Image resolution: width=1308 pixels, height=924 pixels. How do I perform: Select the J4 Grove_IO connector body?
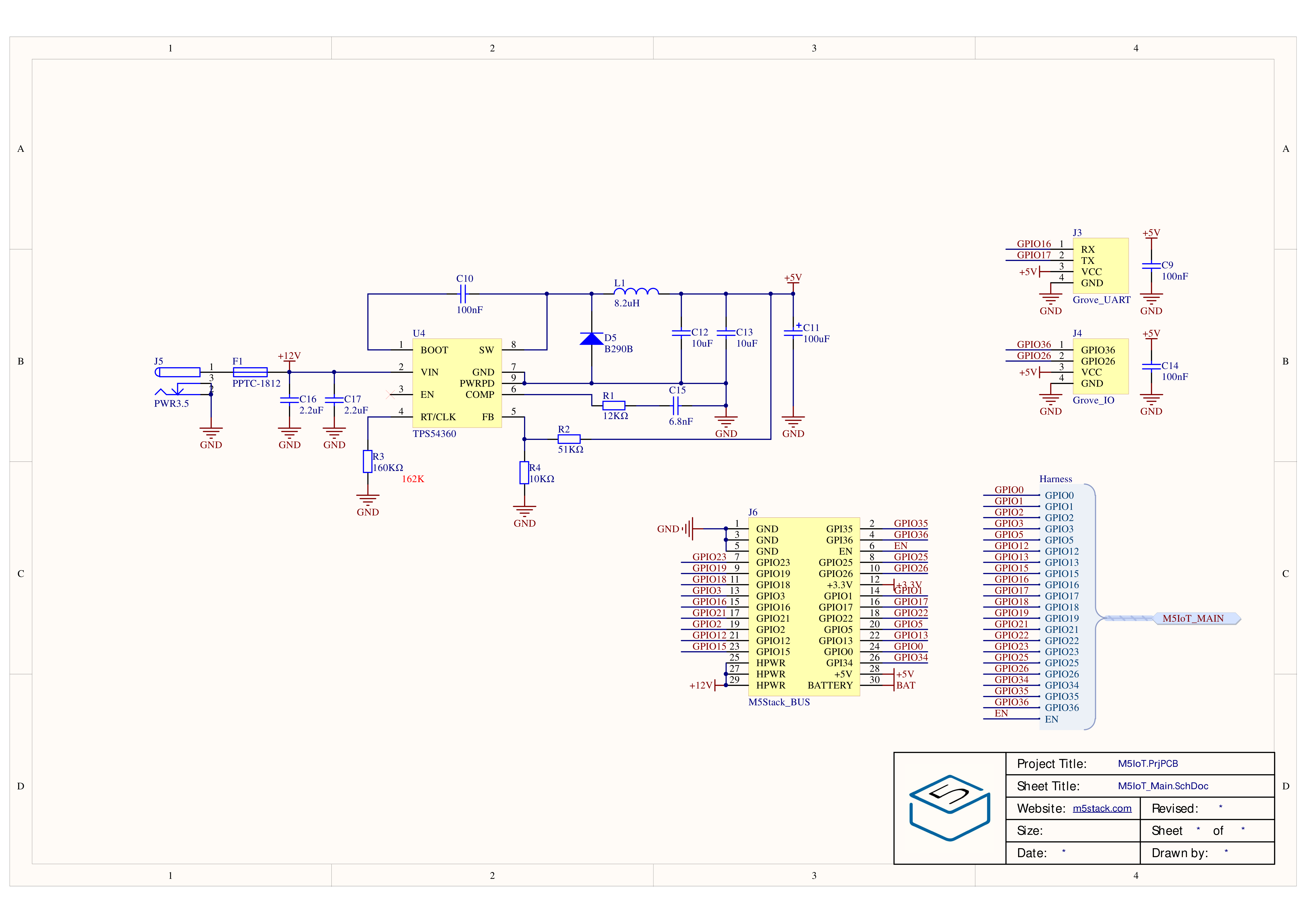pos(1101,366)
